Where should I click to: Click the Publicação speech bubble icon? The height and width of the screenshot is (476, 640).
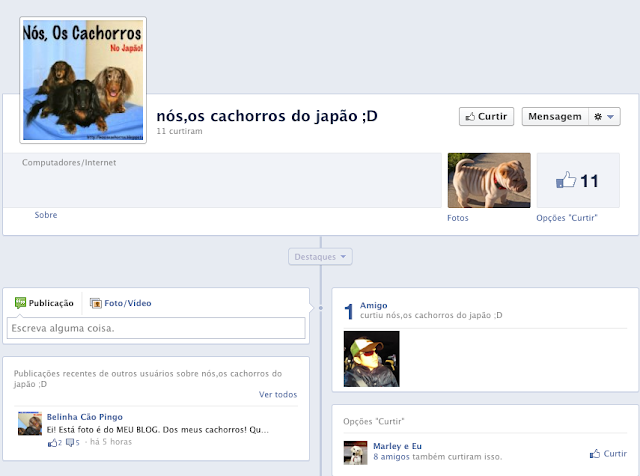click(x=20, y=303)
